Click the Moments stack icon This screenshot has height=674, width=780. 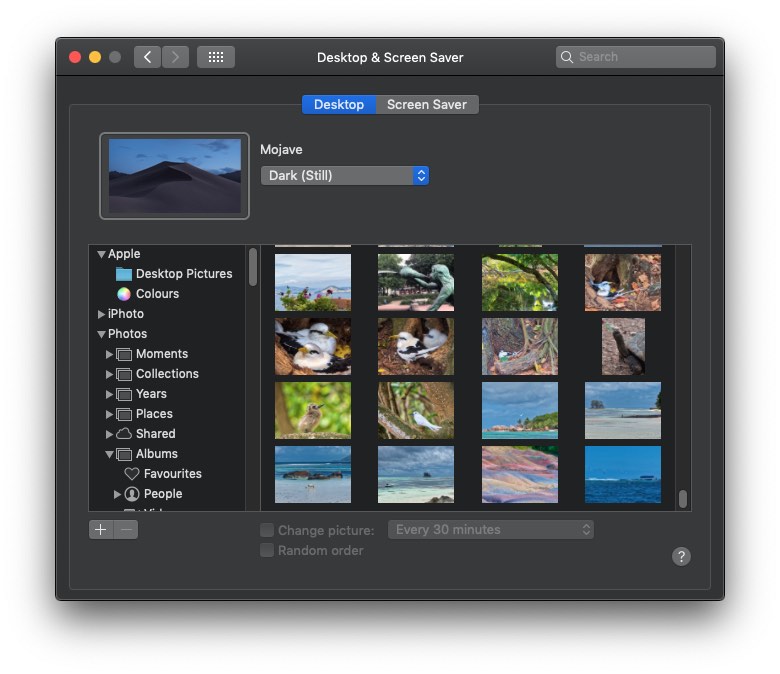124,354
